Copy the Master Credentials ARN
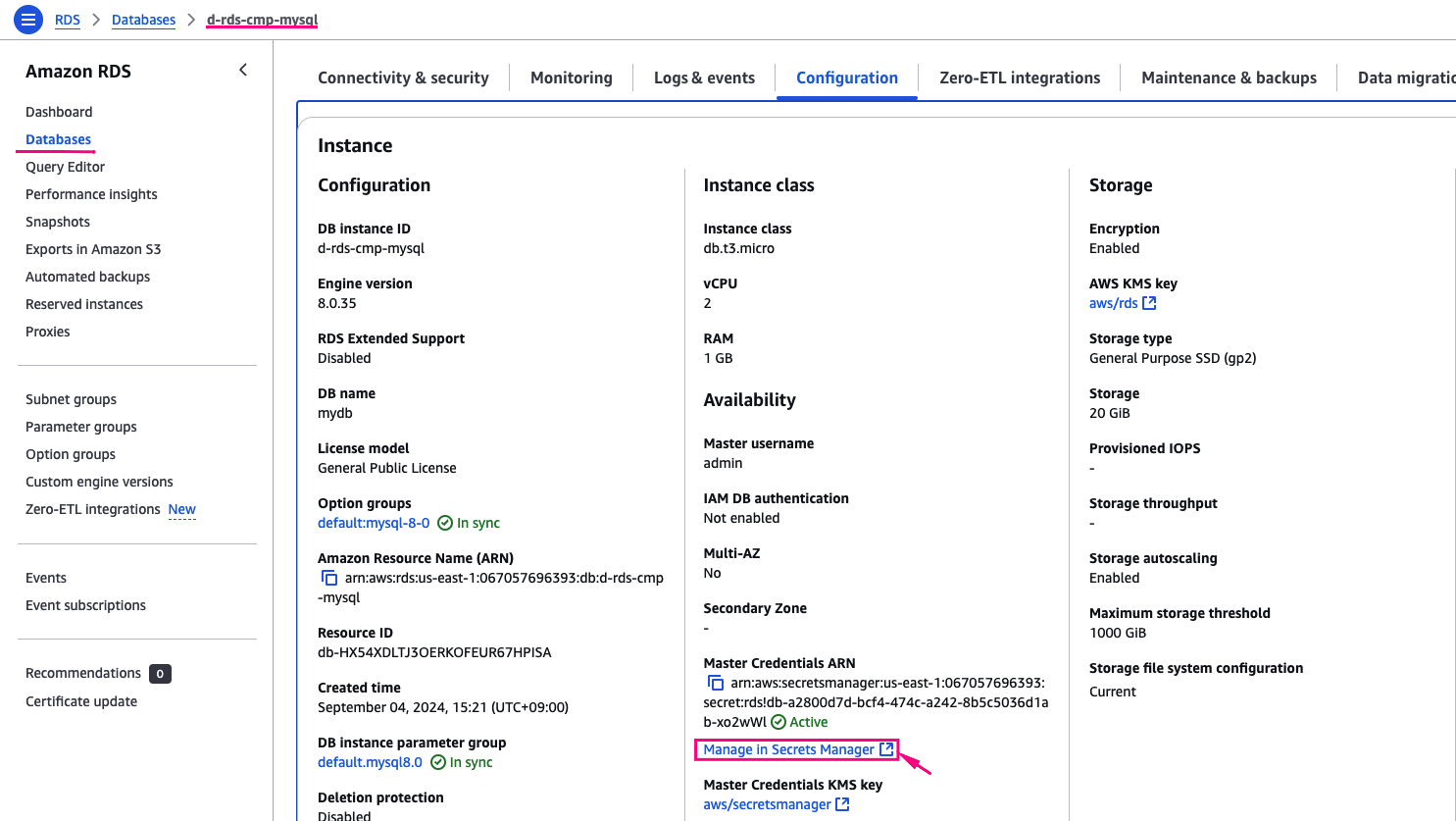Viewport: 1456px width, 821px height. point(716,684)
